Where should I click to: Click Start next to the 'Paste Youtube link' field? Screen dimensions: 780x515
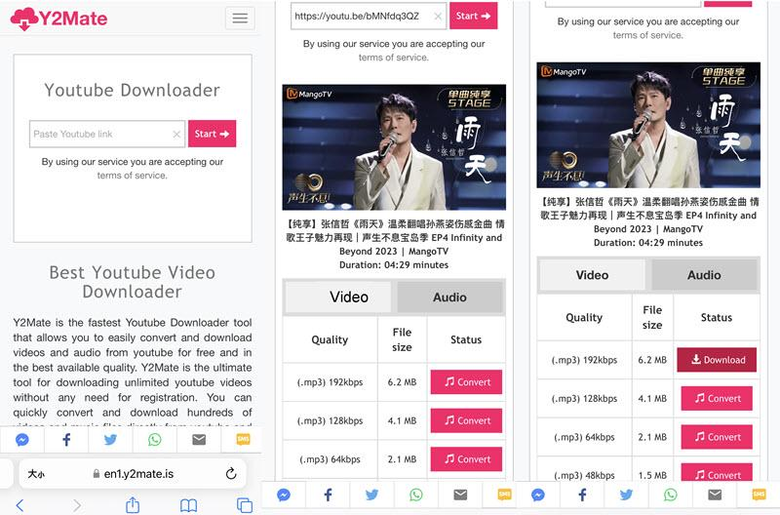(212, 134)
